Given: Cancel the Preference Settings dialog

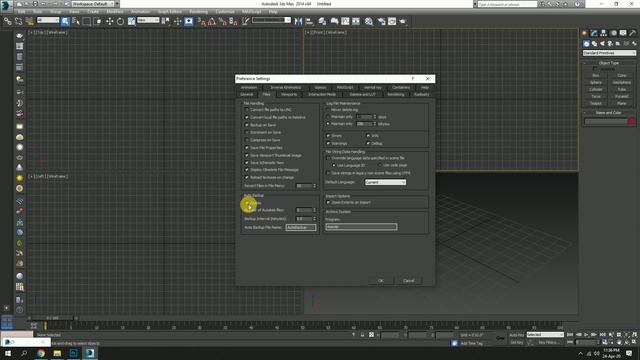Looking at the screenshot, I should tap(409, 281).
